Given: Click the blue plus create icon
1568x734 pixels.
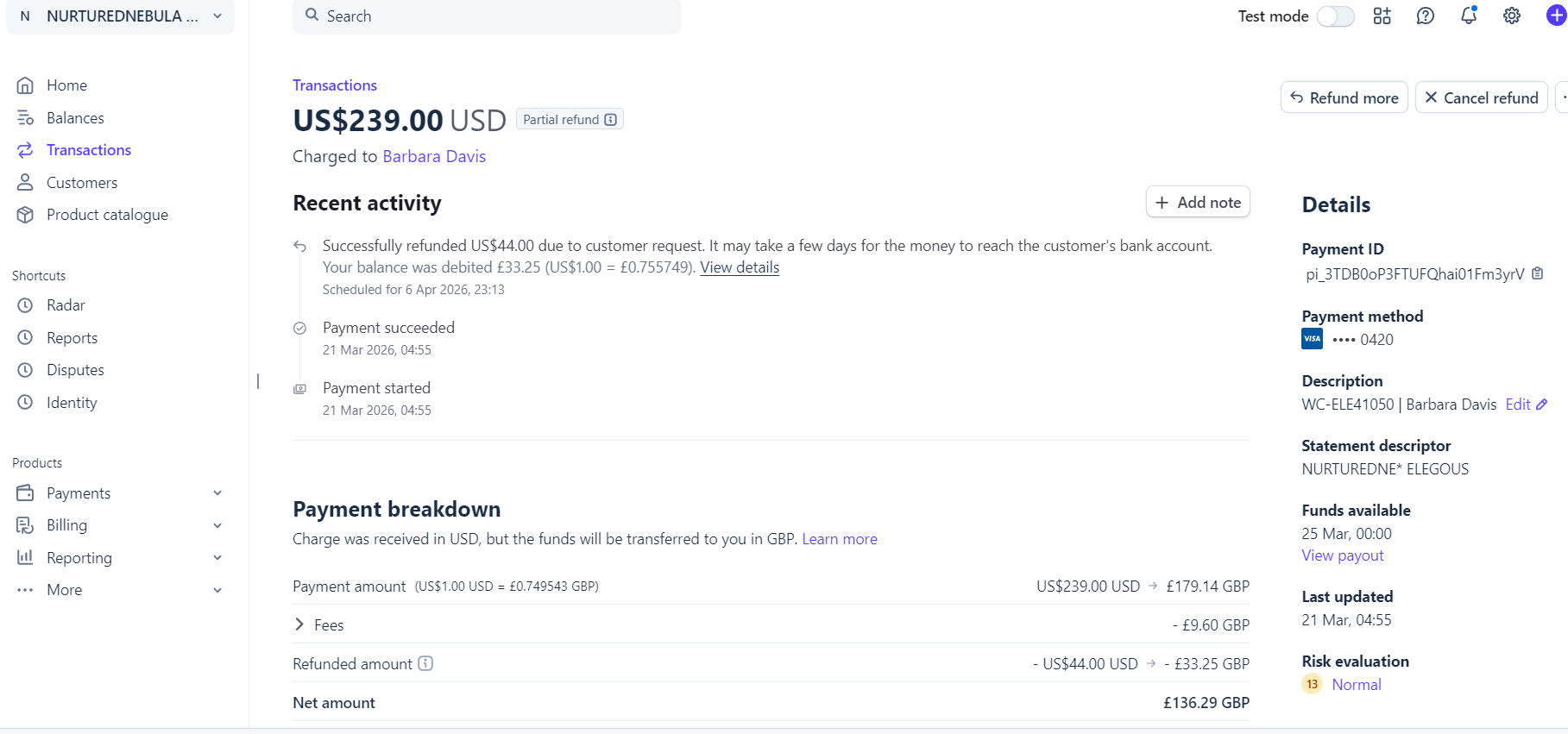Looking at the screenshot, I should tap(1556, 16).
